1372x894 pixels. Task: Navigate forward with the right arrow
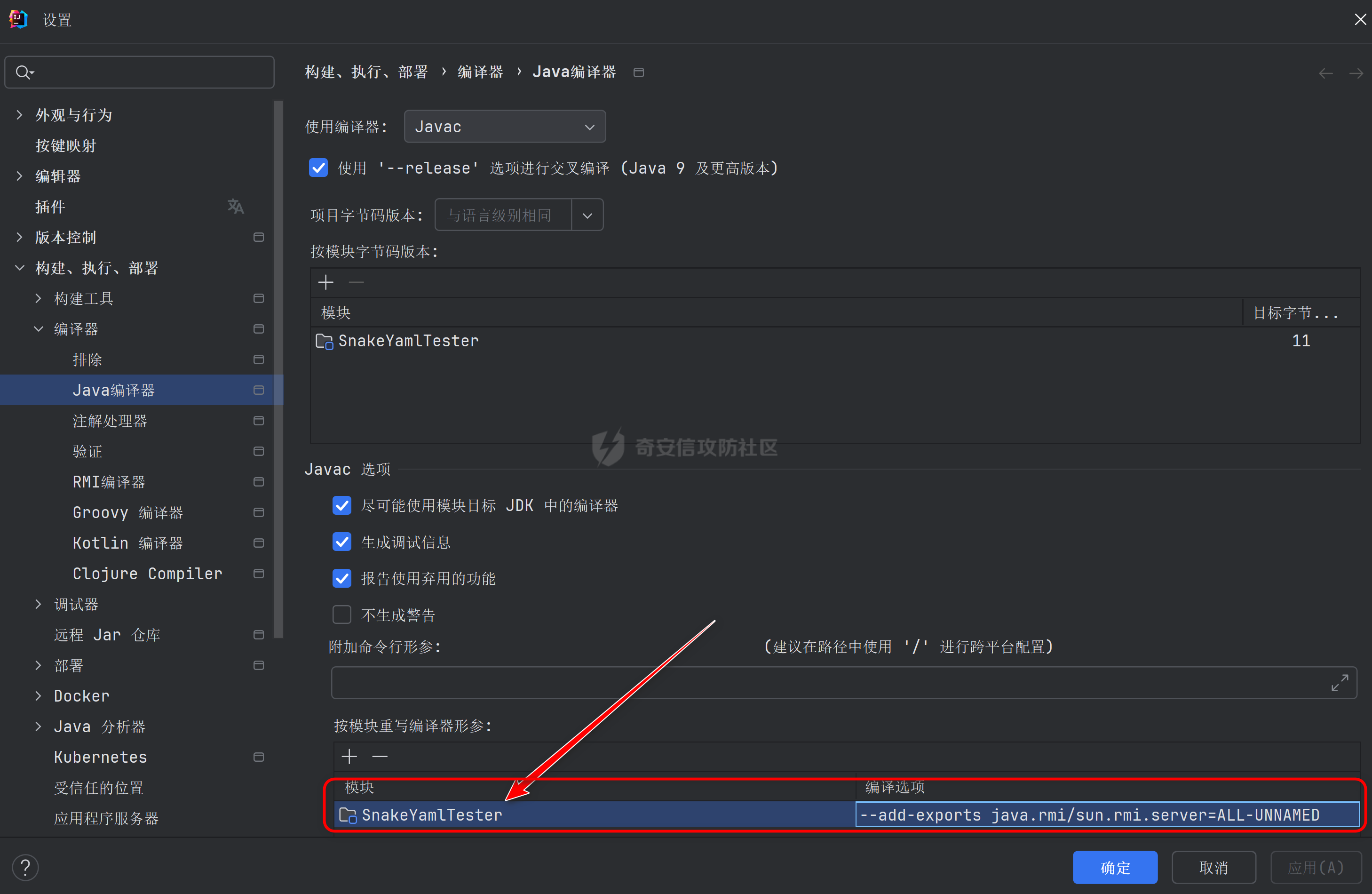pyautogui.click(x=1356, y=73)
